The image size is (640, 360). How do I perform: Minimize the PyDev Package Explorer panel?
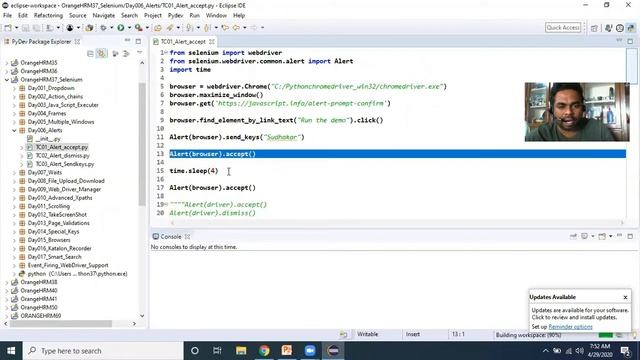coord(127,41)
